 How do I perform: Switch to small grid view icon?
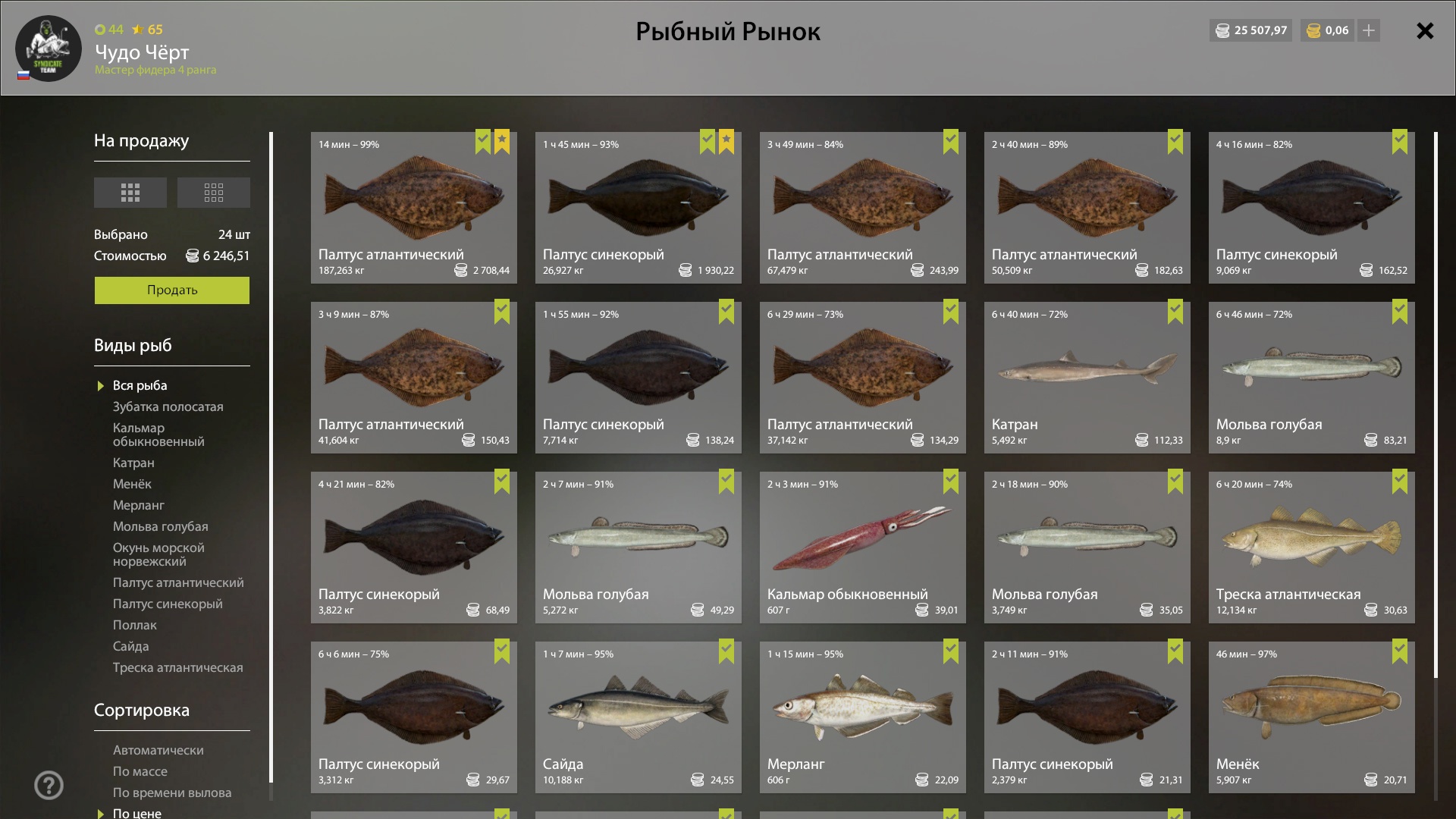pyautogui.click(x=214, y=193)
